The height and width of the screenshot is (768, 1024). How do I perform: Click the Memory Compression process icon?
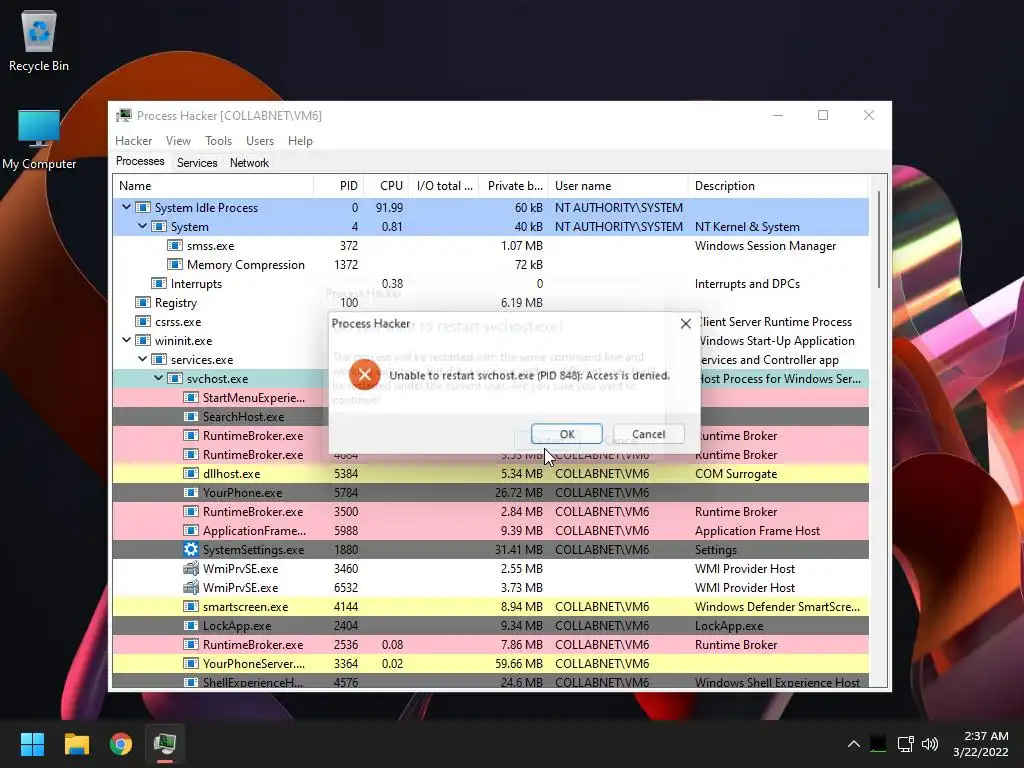coord(174,264)
